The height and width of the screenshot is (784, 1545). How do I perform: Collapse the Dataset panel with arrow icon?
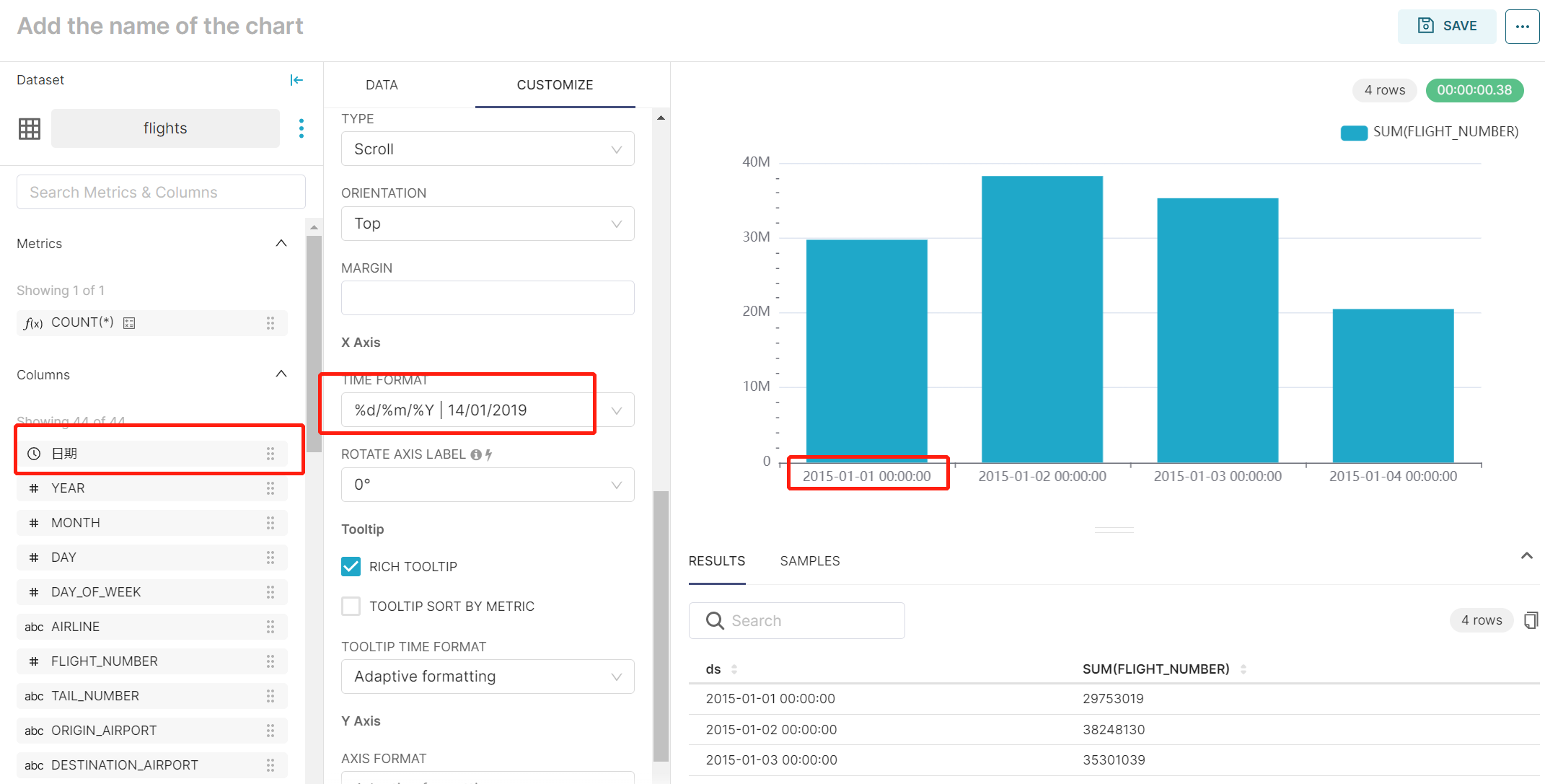coord(296,80)
